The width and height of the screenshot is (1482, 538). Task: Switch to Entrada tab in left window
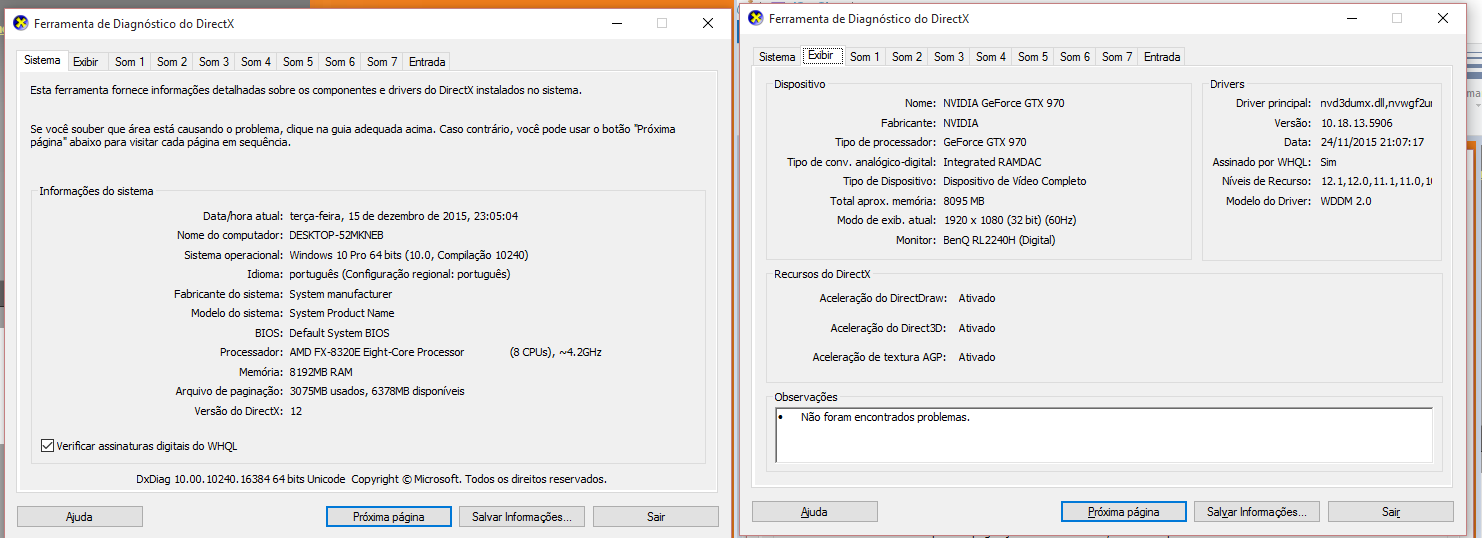pyautogui.click(x=427, y=62)
